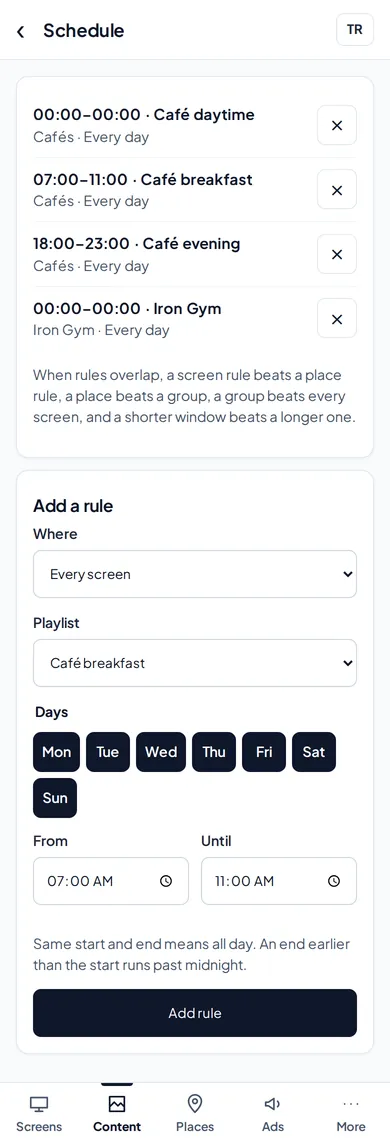Open the Until time clock picker

pyautogui.click(x=334, y=881)
